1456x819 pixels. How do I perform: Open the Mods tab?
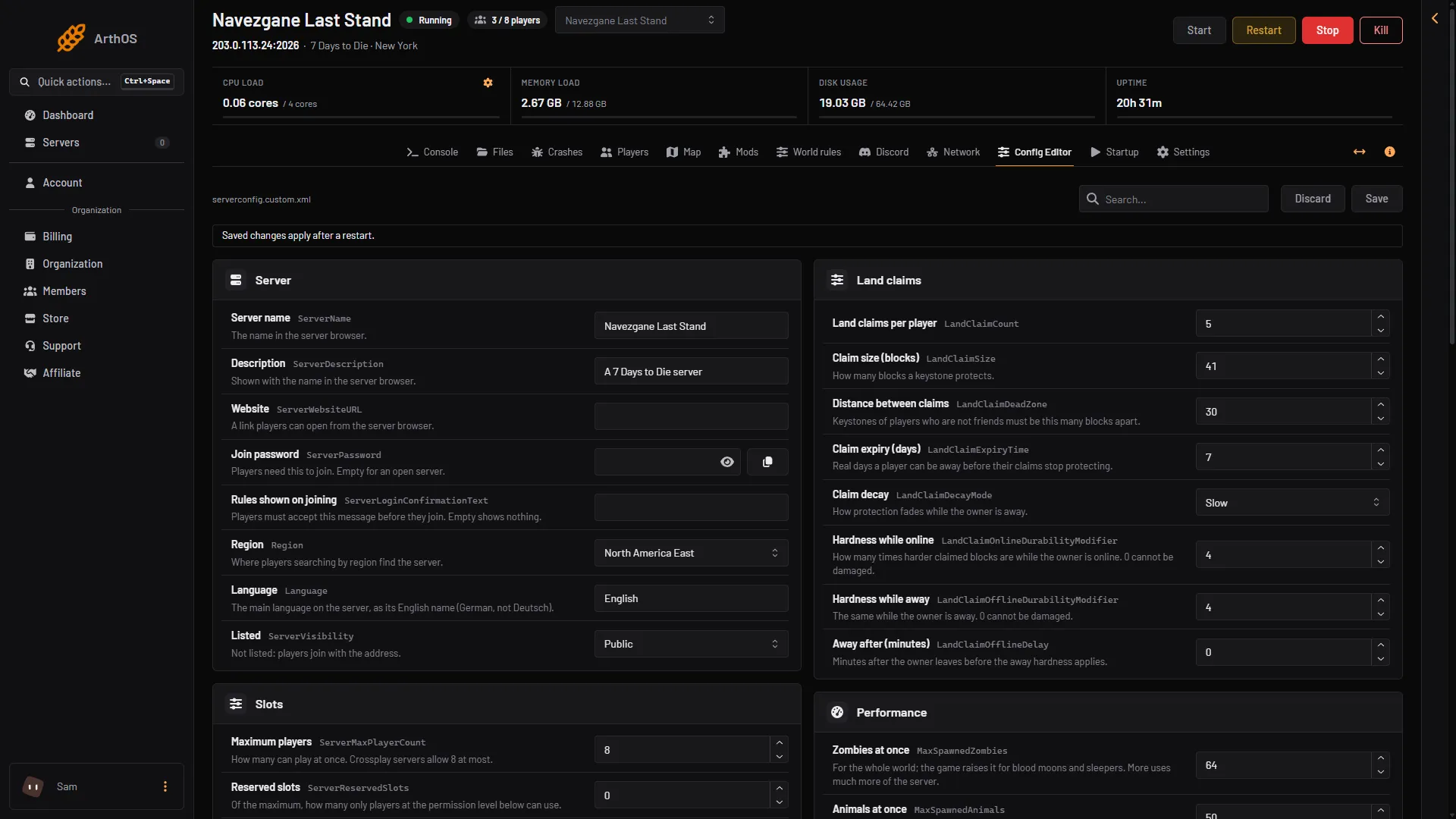[738, 152]
